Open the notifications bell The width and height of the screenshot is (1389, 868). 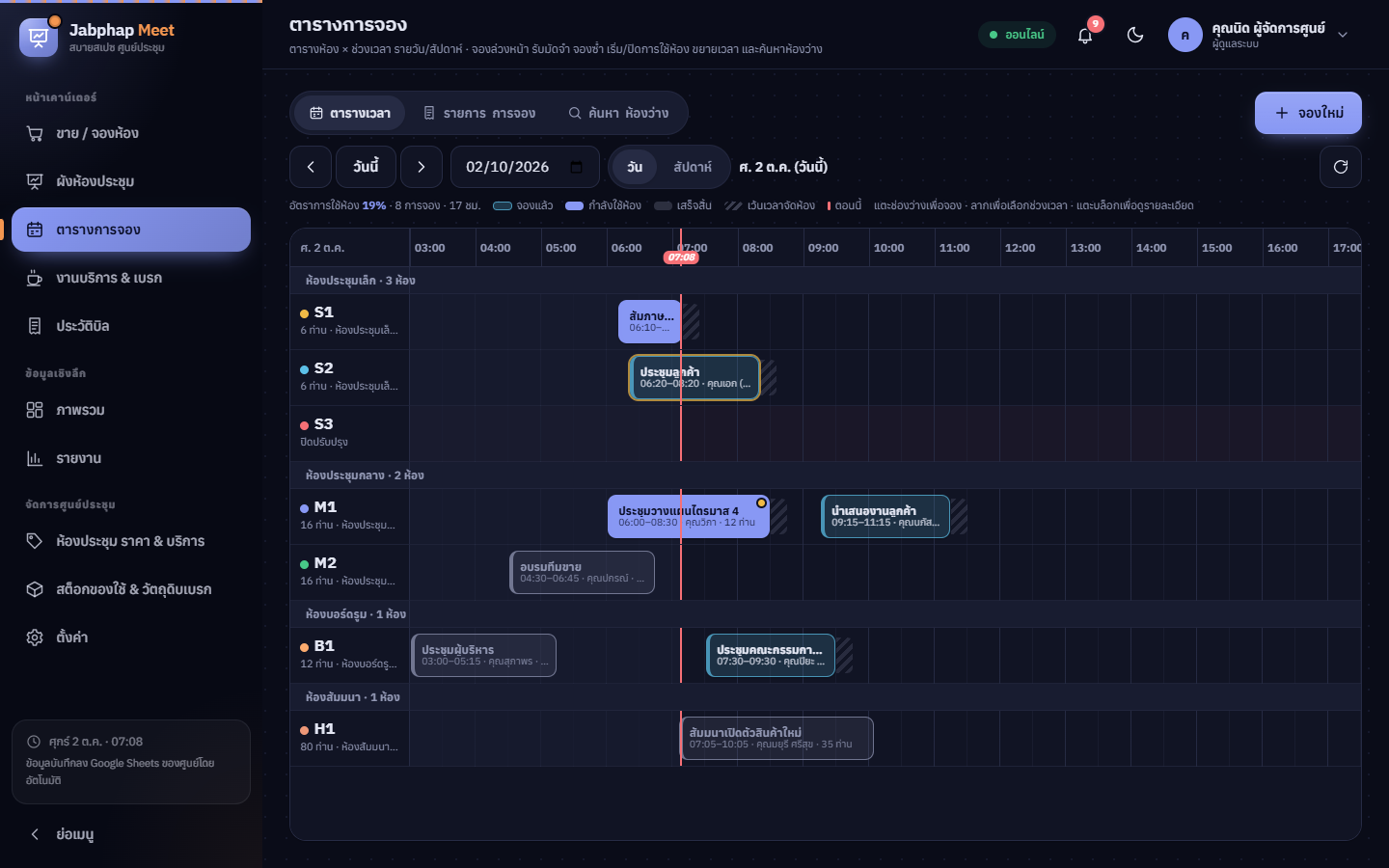[x=1085, y=35]
